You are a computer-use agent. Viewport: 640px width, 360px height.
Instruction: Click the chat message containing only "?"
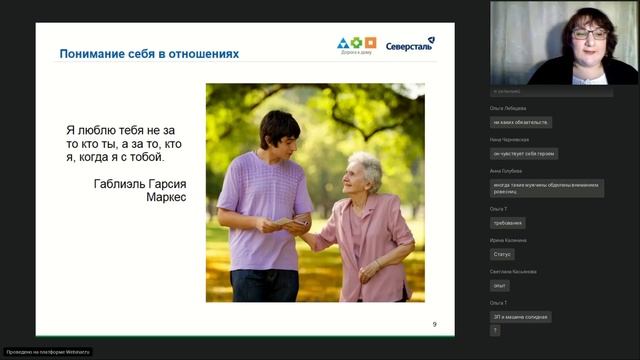point(495,331)
